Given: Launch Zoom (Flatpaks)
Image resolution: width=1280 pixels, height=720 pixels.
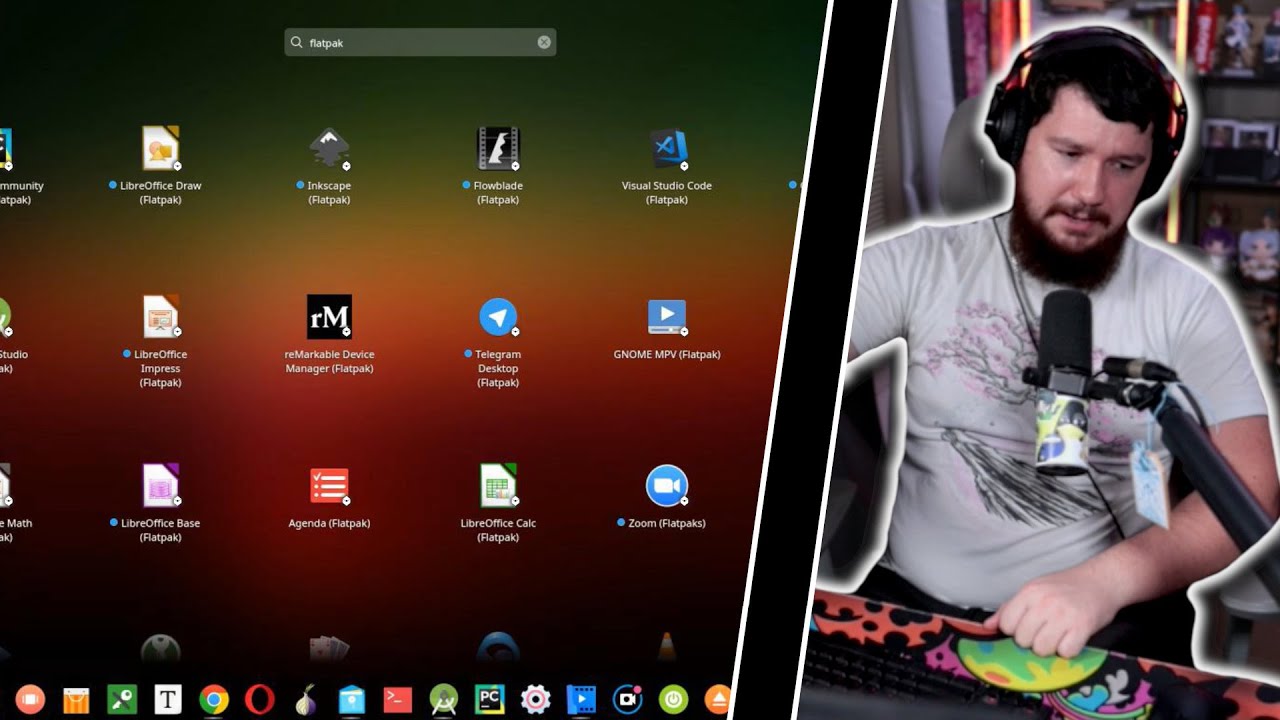Looking at the screenshot, I should (667, 486).
